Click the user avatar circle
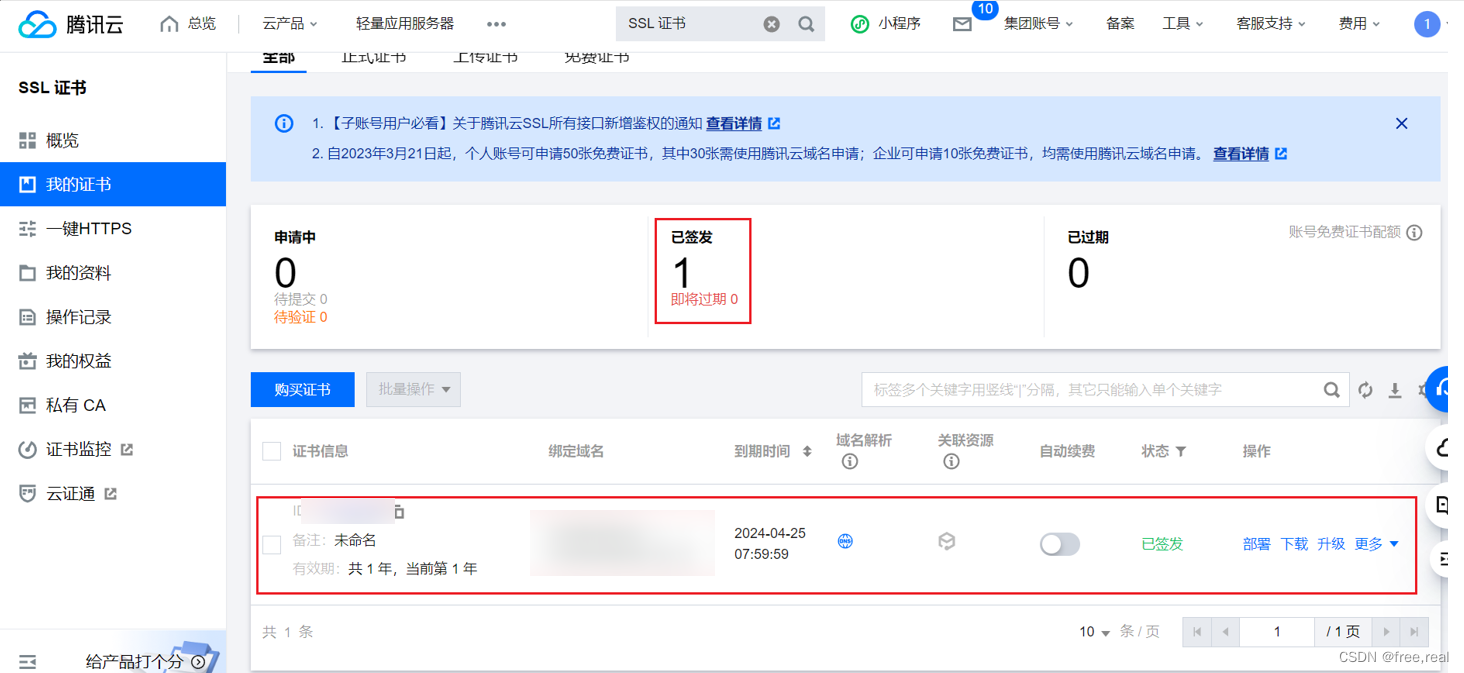The width and height of the screenshot is (1464, 673). (x=1427, y=24)
